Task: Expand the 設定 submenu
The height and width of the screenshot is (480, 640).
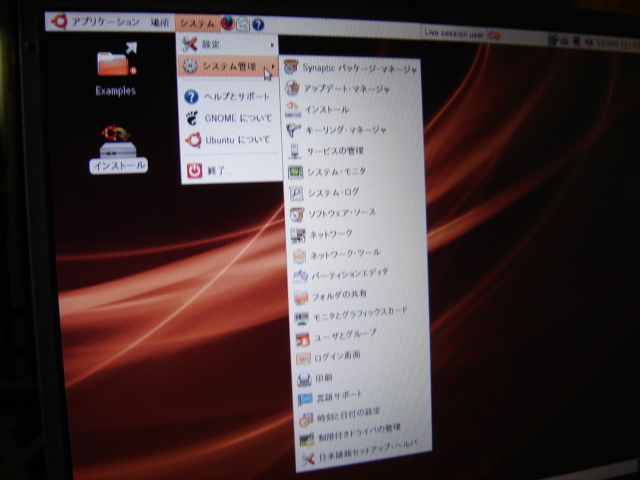Action: point(229,44)
